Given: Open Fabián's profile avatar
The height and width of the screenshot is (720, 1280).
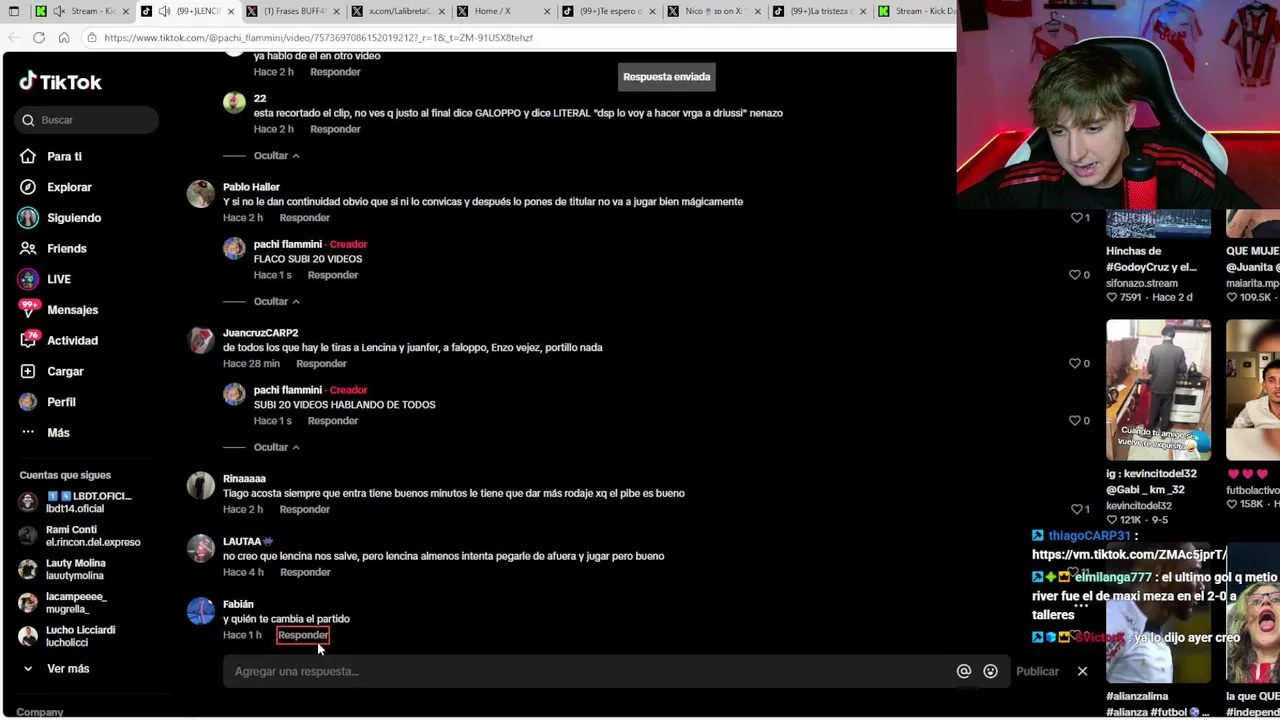Looking at the screenshot, I should tap(200, 612).
